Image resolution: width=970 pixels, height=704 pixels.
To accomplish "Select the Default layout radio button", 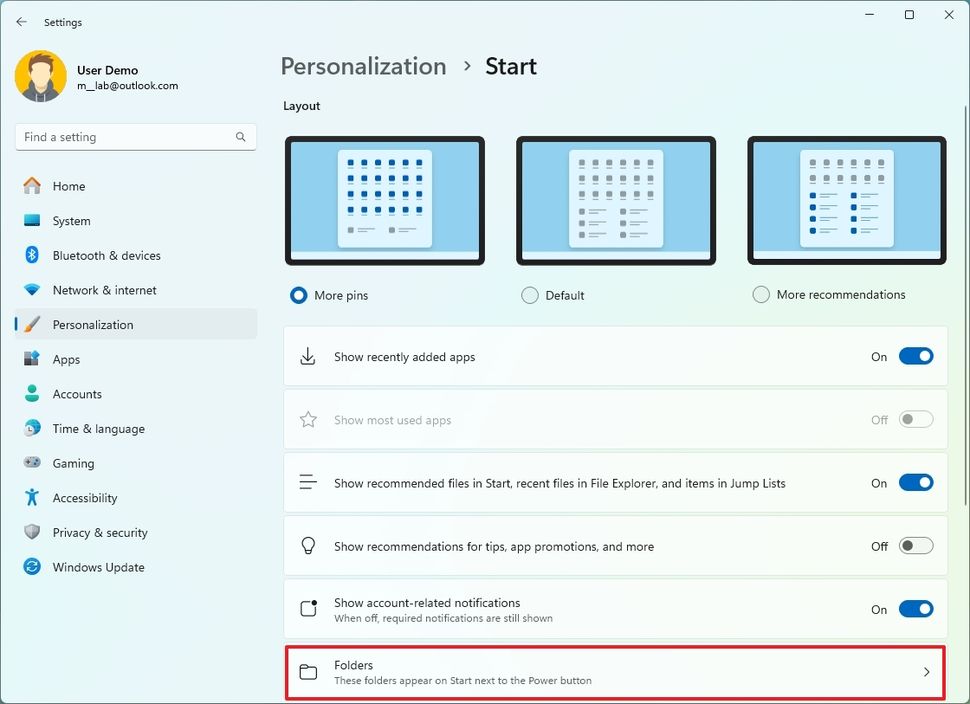I will (x=530, y=295).
